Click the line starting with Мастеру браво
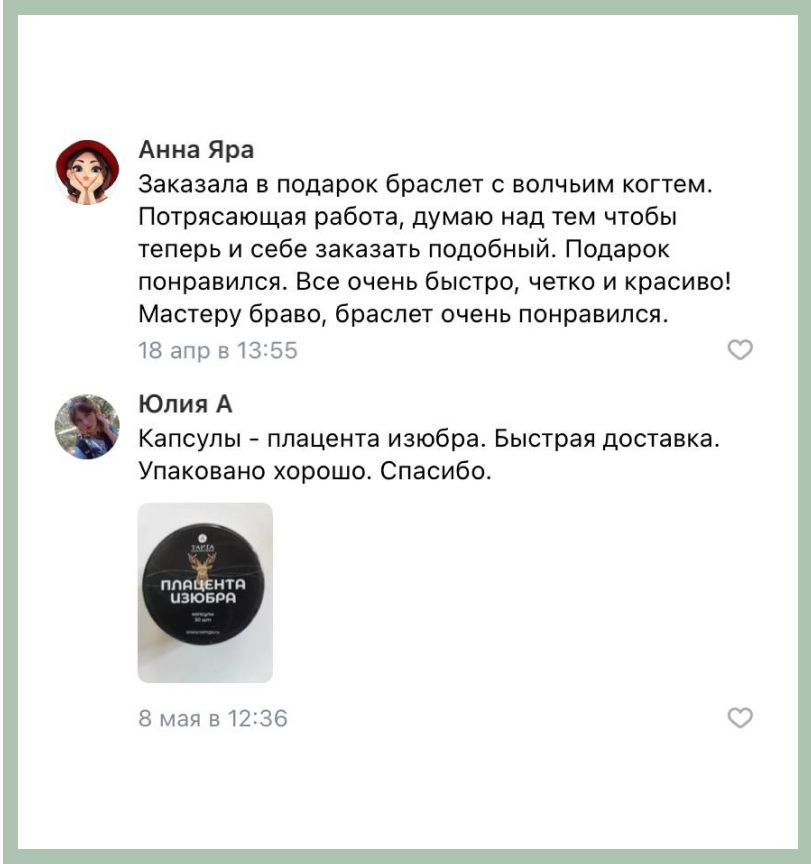The height and width of the screenshot is (864, 811). click(403, 314)
